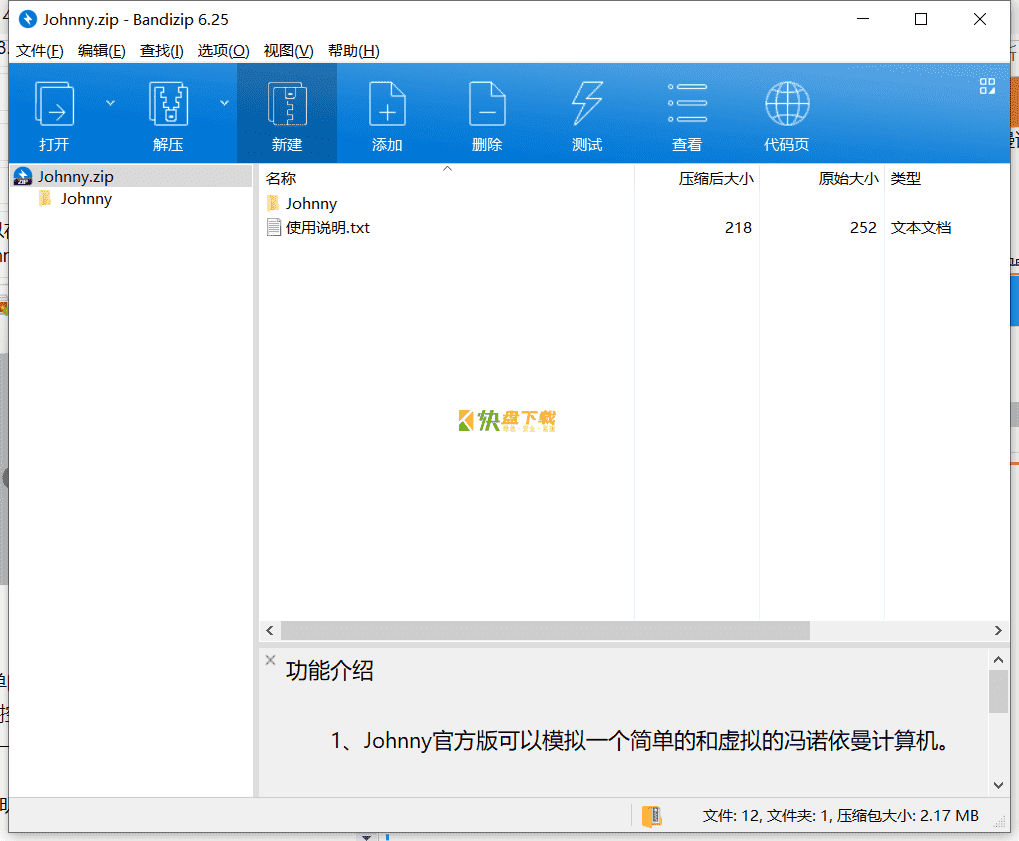This screenshot has width=1019, height=841.
Task: Click the grid layout icon in the toolbar corner
Action: click(x=987, y=86)
